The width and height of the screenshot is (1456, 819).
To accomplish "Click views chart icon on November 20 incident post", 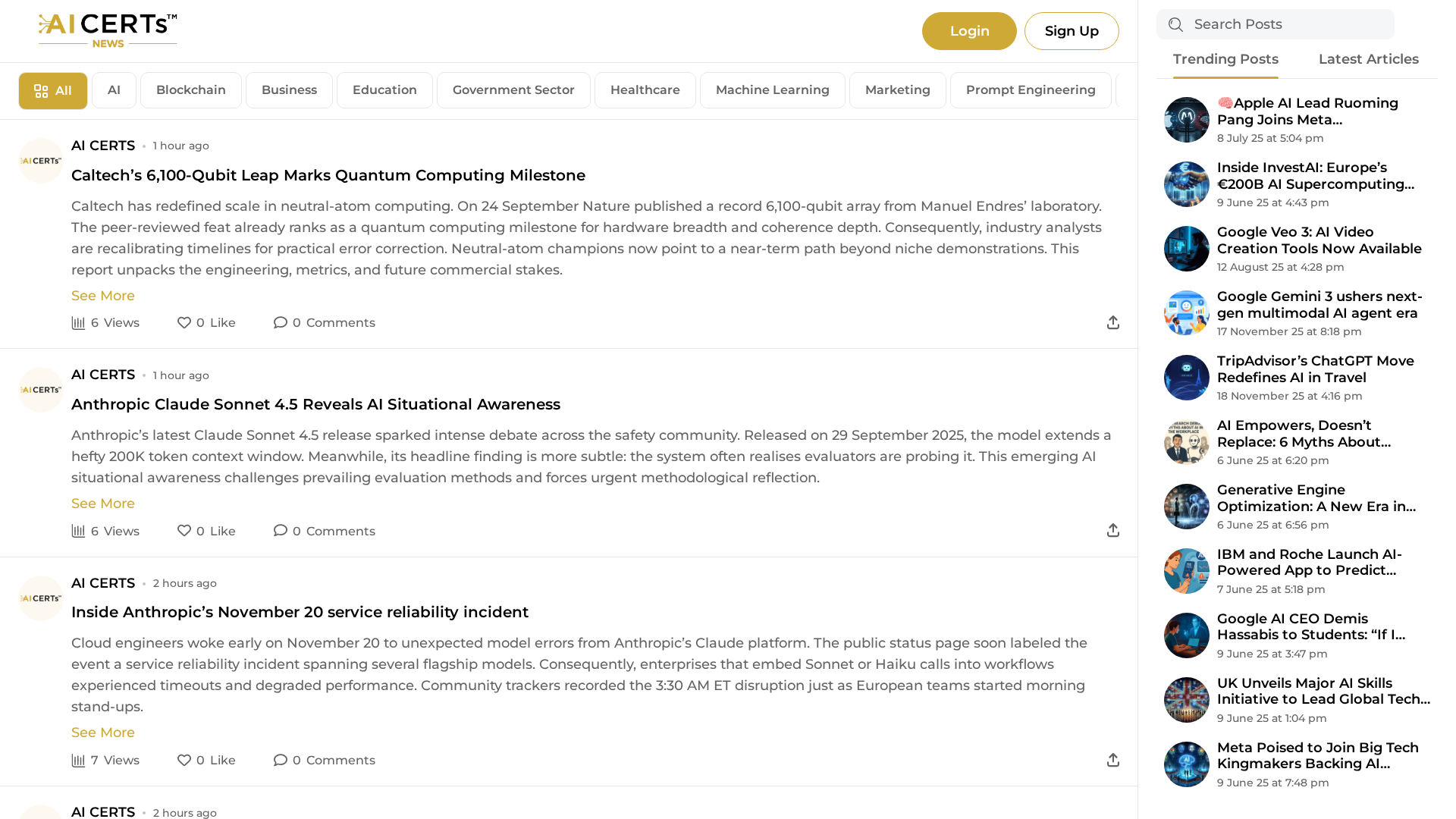I will tap(78, 761).
